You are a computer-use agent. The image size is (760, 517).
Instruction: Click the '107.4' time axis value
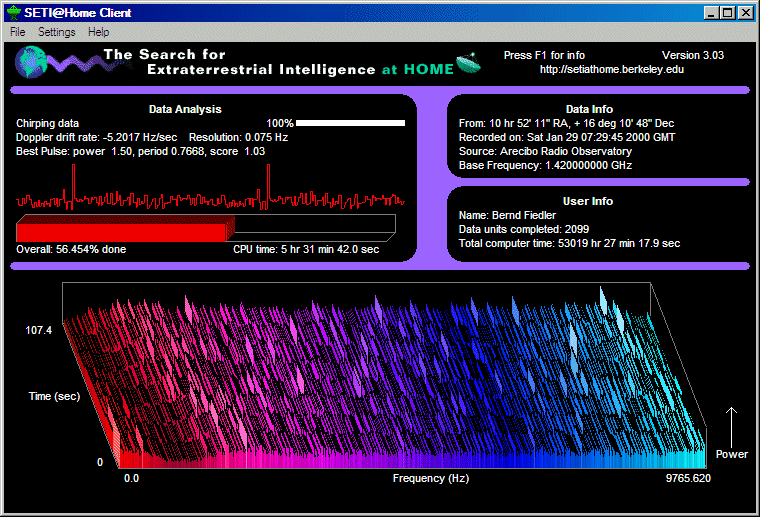(38, 330)
